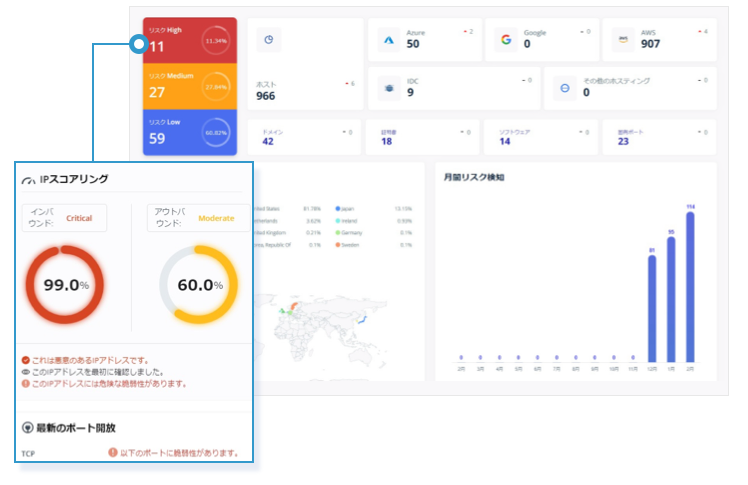Click the IDC server icon
748x485 pixels.
(x=389, y=88)
